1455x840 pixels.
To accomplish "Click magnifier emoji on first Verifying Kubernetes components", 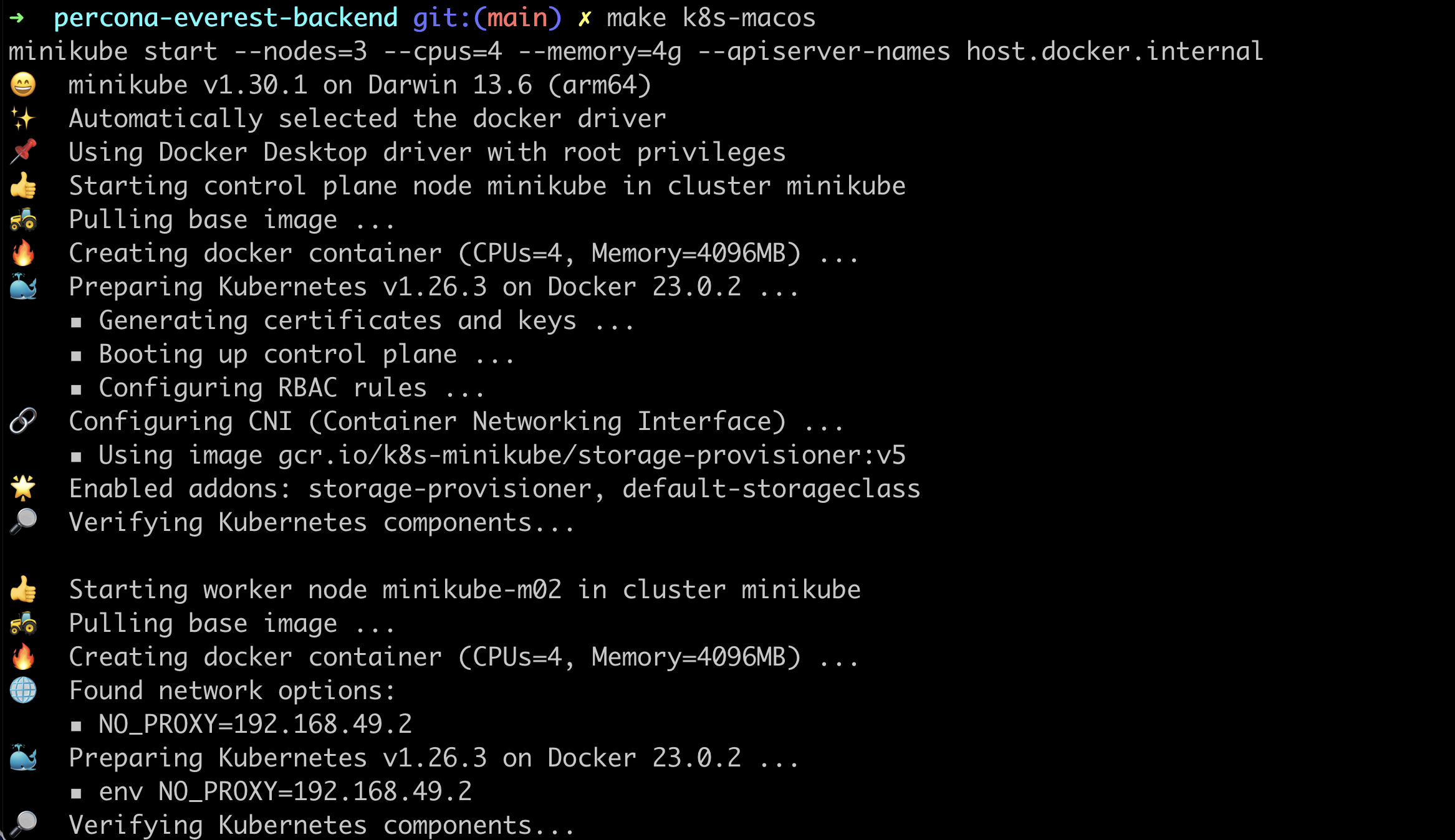I will pyautogui.click(x=23, y=522).
